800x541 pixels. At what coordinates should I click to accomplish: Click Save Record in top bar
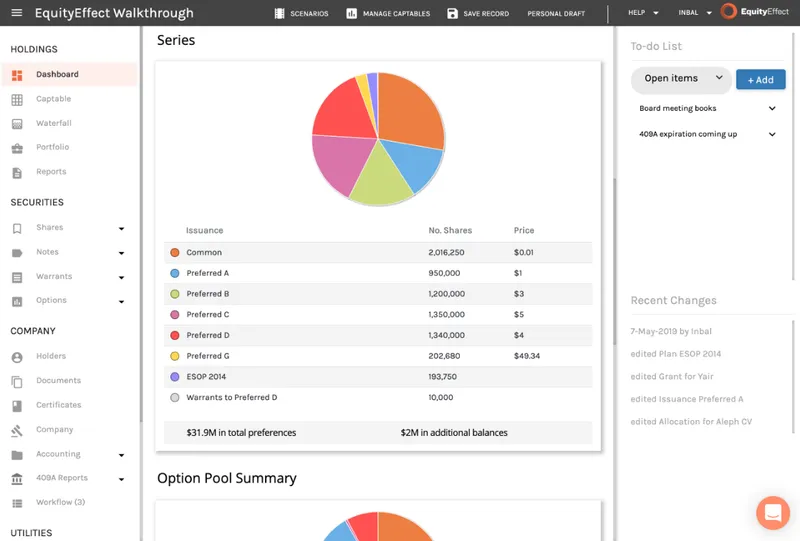tap(478, 13)
